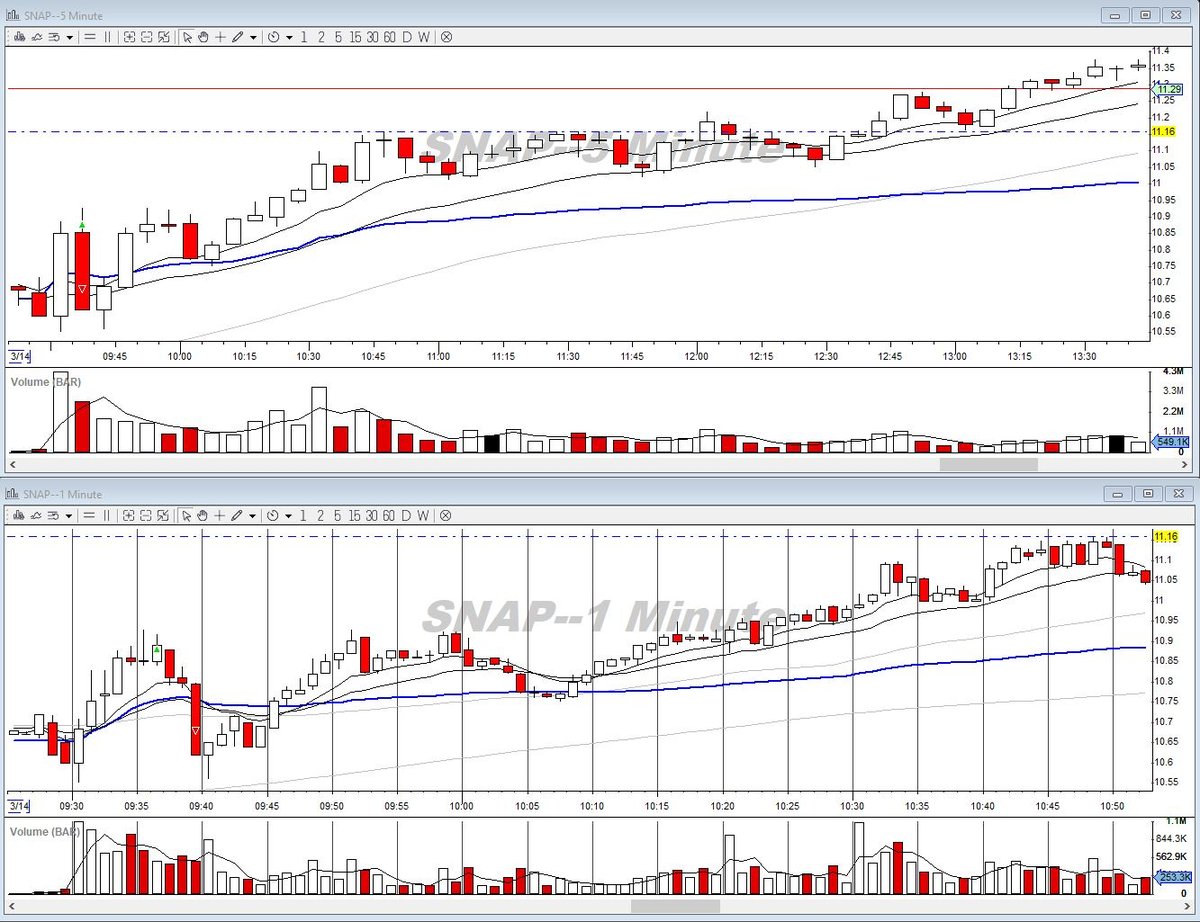Click SNAP--5 Minute window title icon
This screenshot has height=922, width=1200.
[x=13, y=15]
